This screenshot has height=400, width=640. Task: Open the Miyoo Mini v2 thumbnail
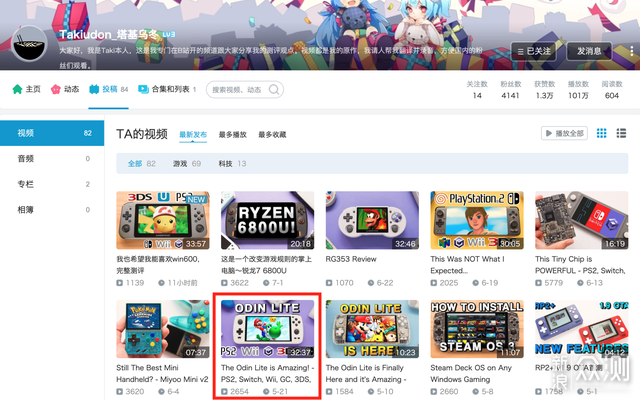coord(163,329)
